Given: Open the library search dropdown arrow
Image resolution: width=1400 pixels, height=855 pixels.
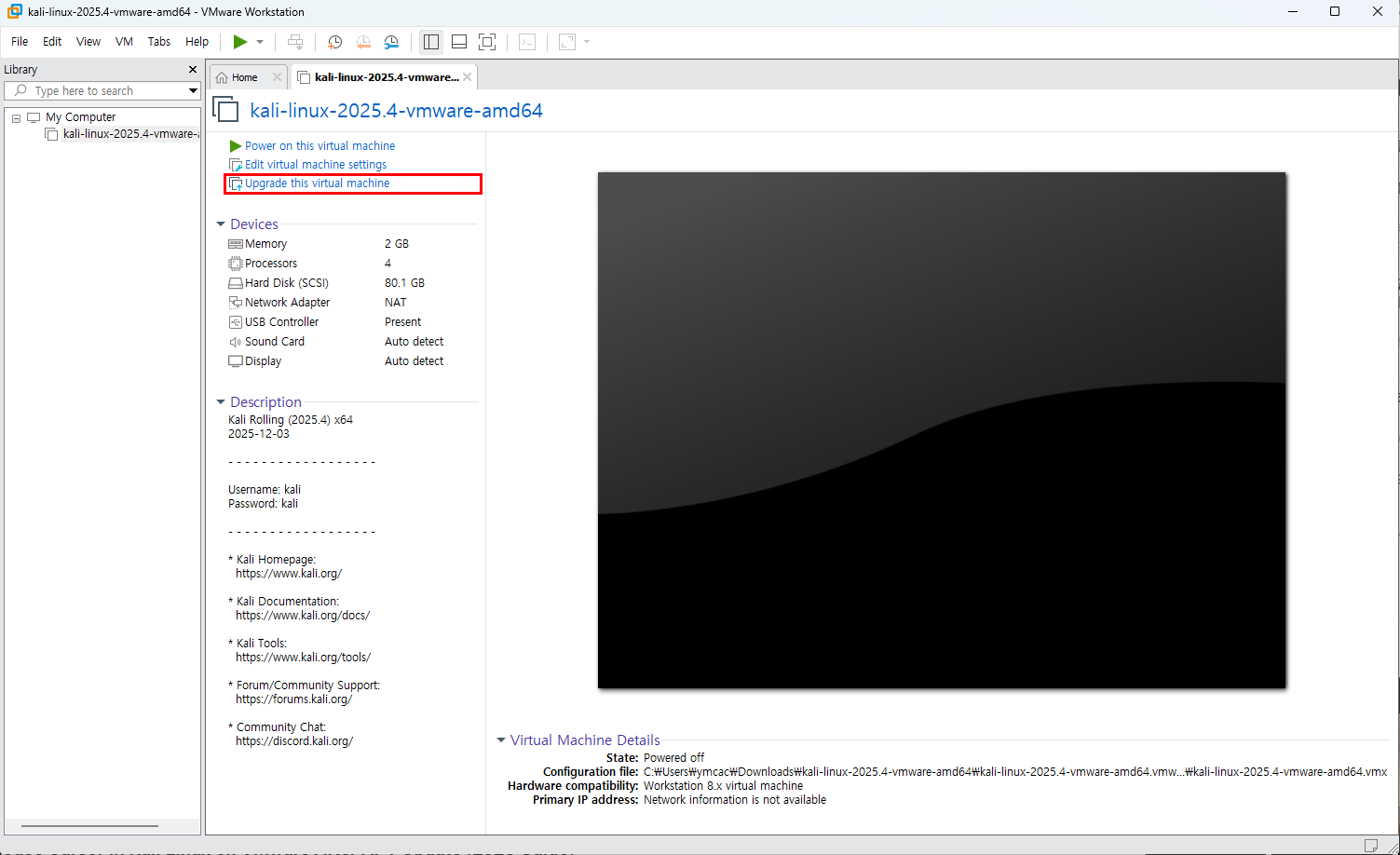Looking at the screenshot, I should point(193,90).
